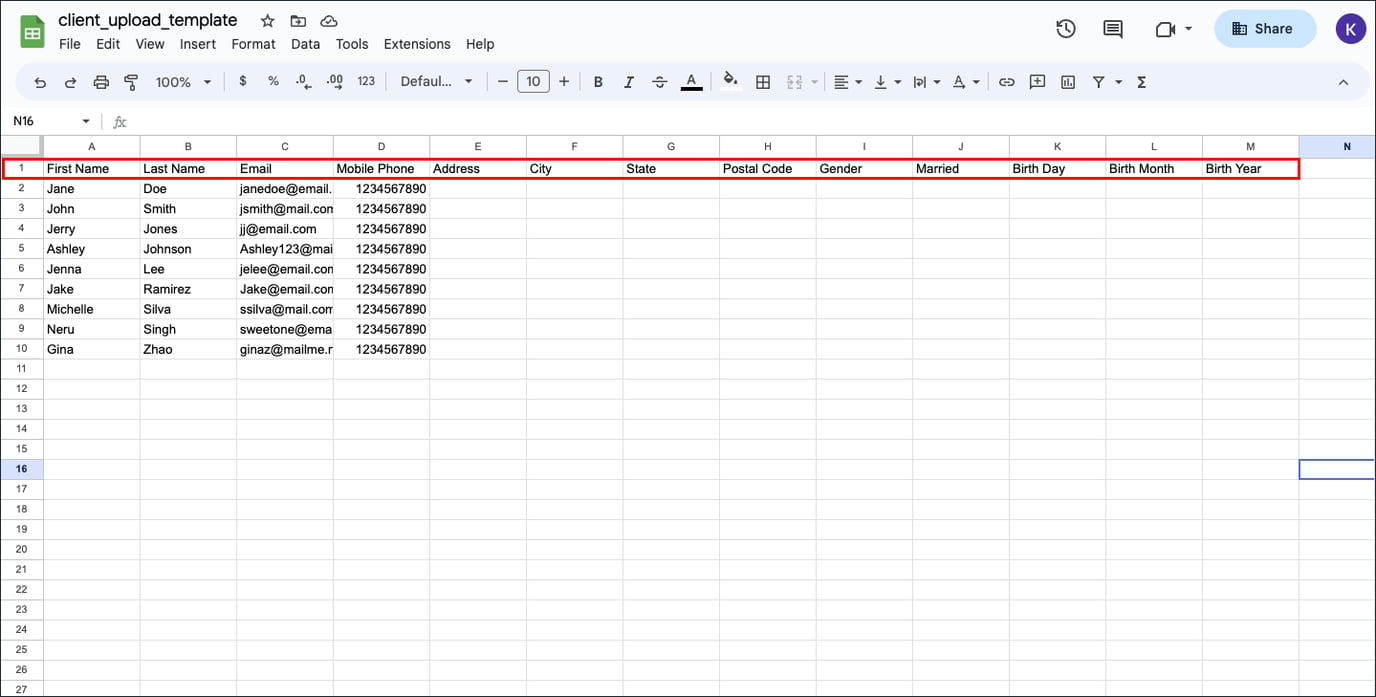Decrease decimal places
Screen dimensions: 1376x697
coord(303,82)
